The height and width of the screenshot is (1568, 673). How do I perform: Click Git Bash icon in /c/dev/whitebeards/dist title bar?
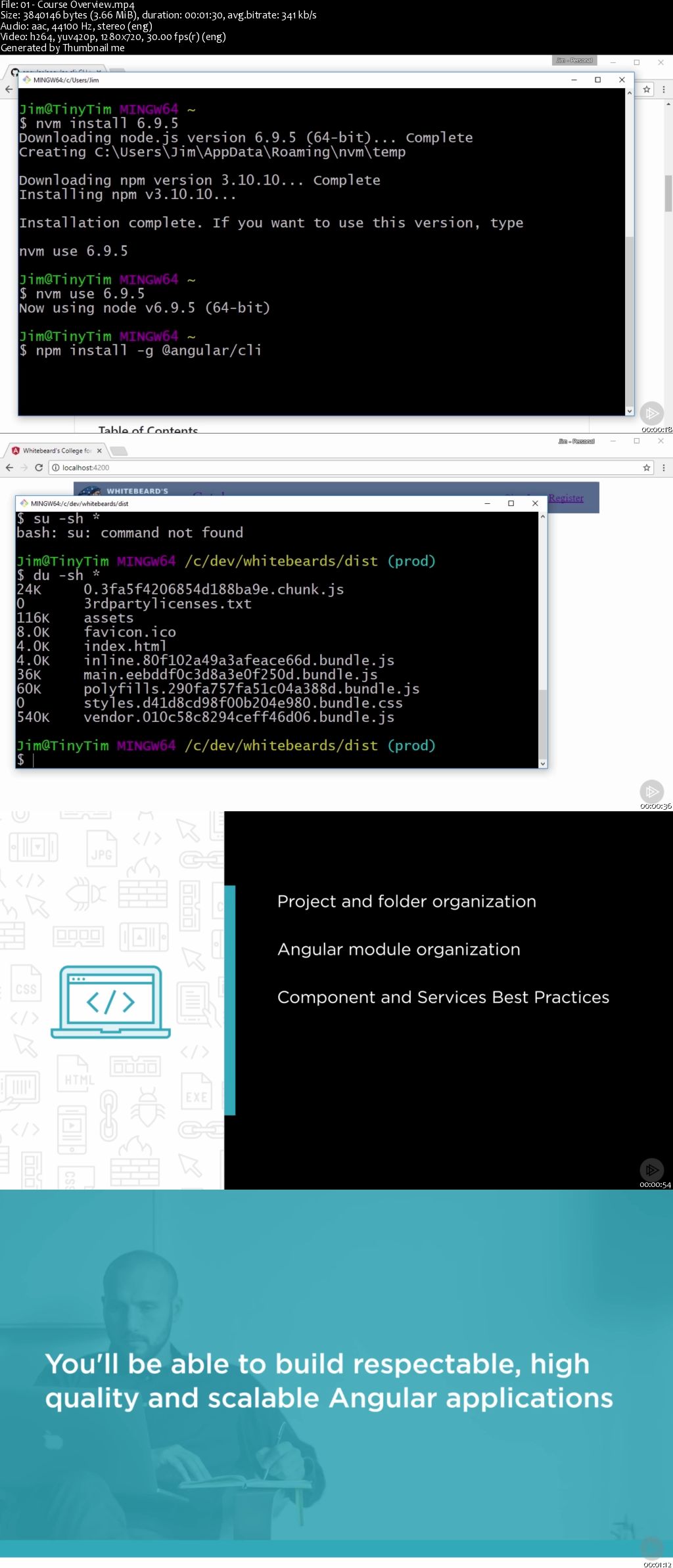tap(24, 503)
